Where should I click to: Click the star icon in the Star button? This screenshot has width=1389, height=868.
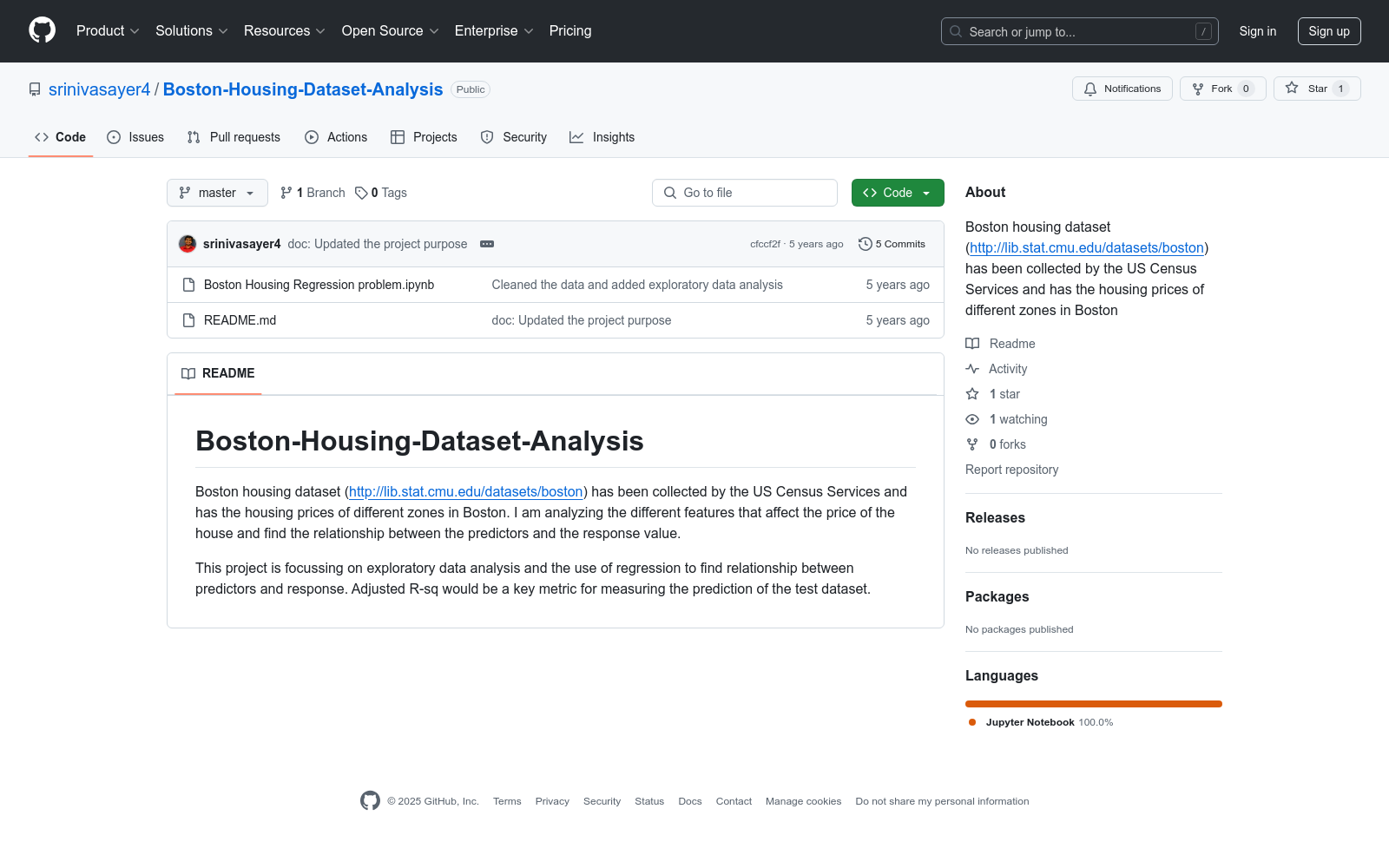pyautogui.click(x=1292, y=89)
